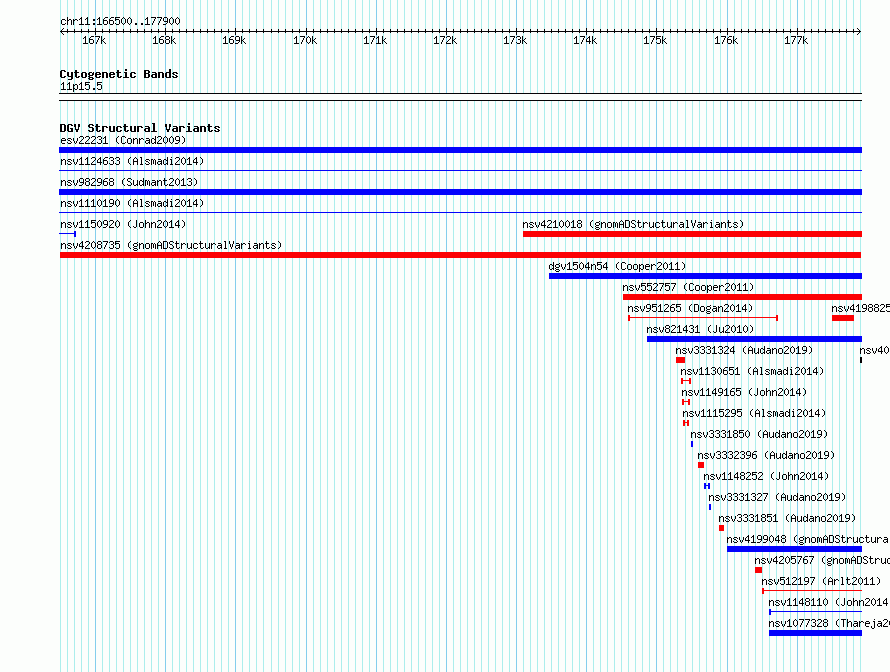The height and width of the screenshot is (672, 890).
Task: Select nsv951265 (Dogan2014) label
Action: click(690, 308)
